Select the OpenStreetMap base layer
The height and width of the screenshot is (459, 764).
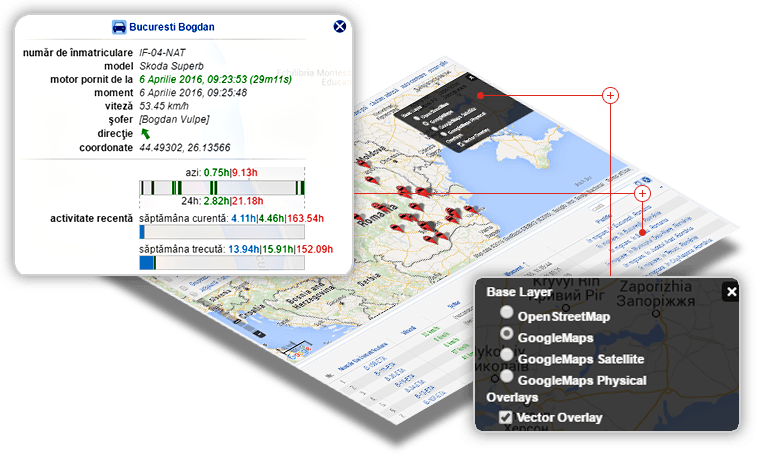[x=507, y=314]
